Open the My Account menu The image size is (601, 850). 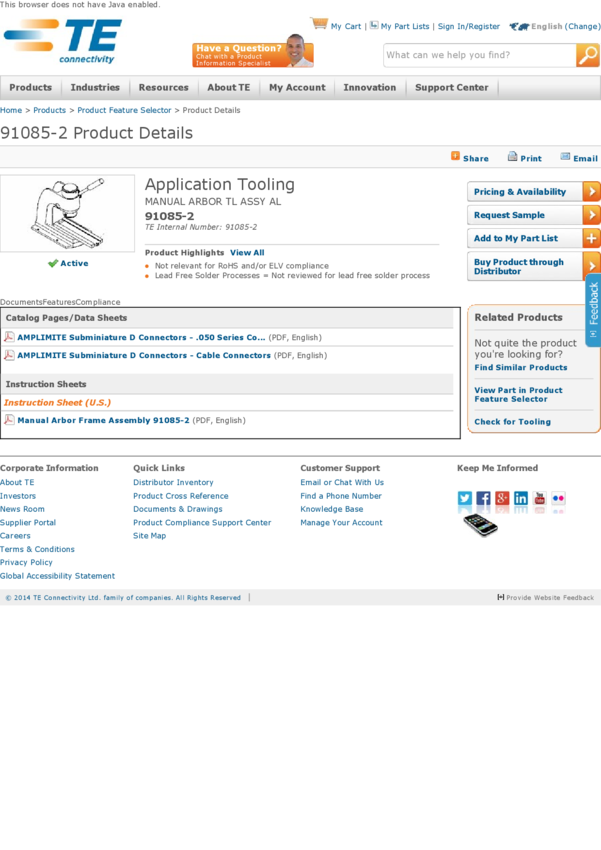(297, 87)
